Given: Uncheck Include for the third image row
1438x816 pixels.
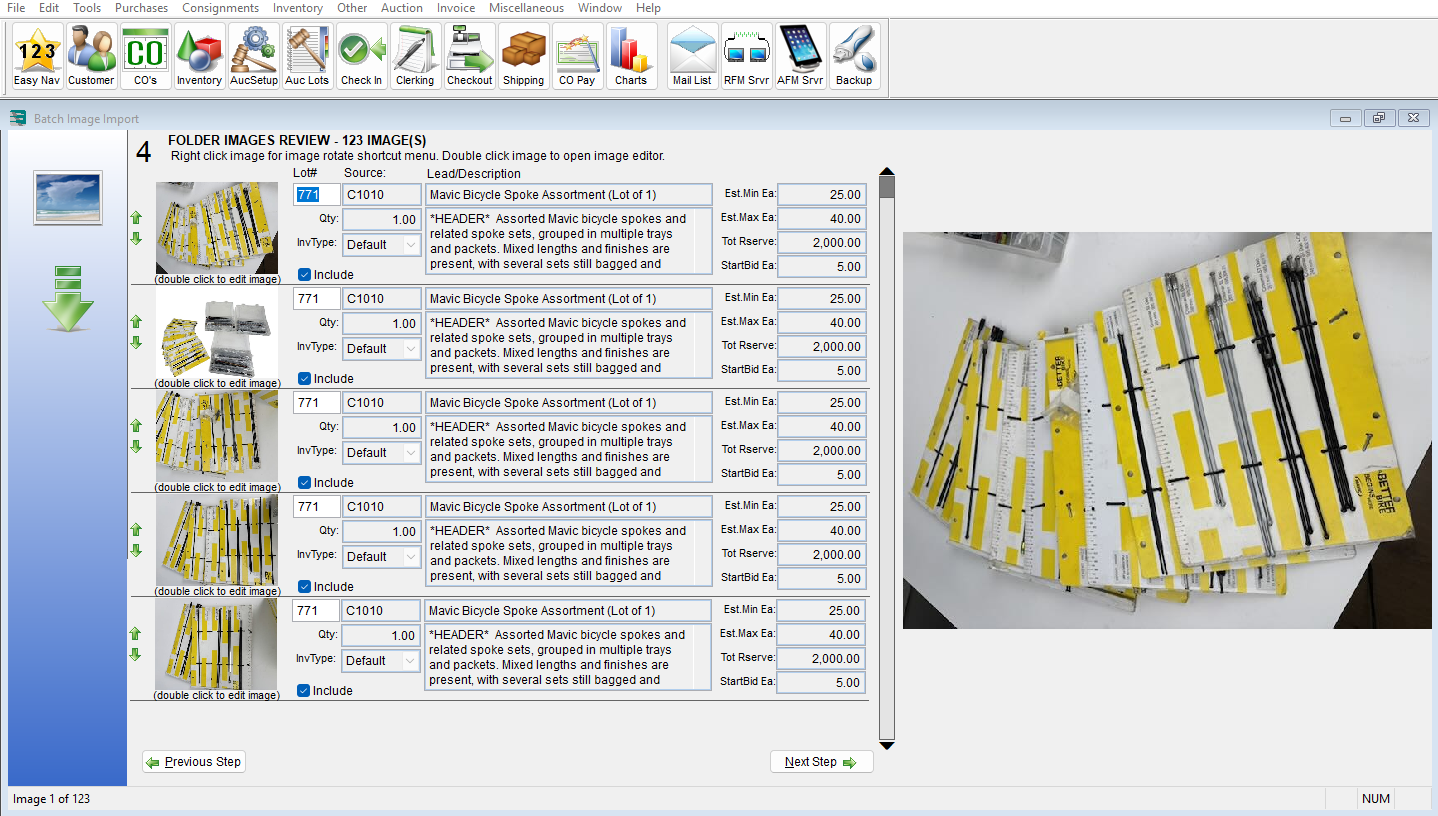Looking at the screenshot, I should (x=304, y=482).
